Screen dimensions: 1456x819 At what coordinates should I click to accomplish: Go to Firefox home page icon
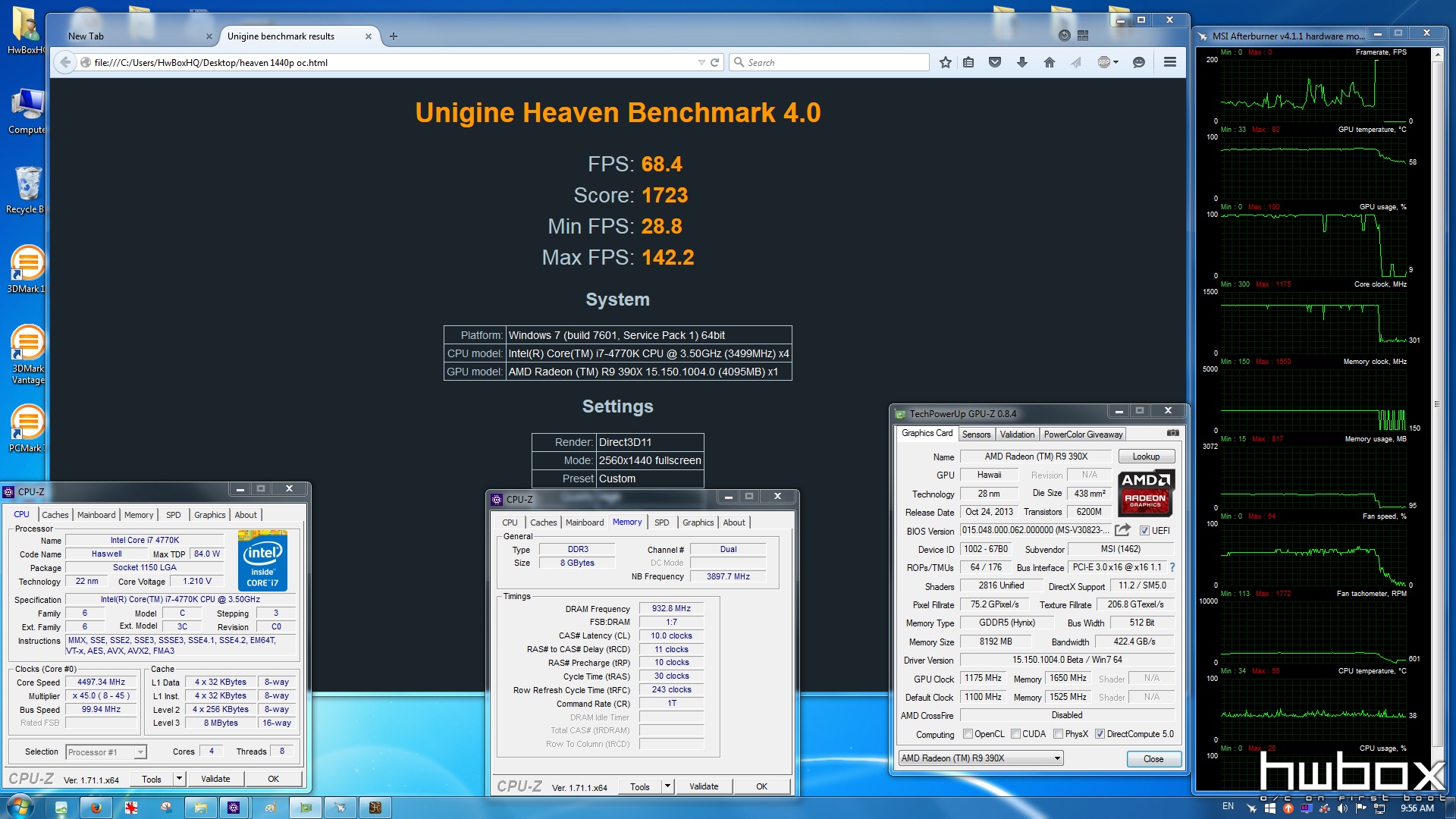click(x=1049, y=62)
